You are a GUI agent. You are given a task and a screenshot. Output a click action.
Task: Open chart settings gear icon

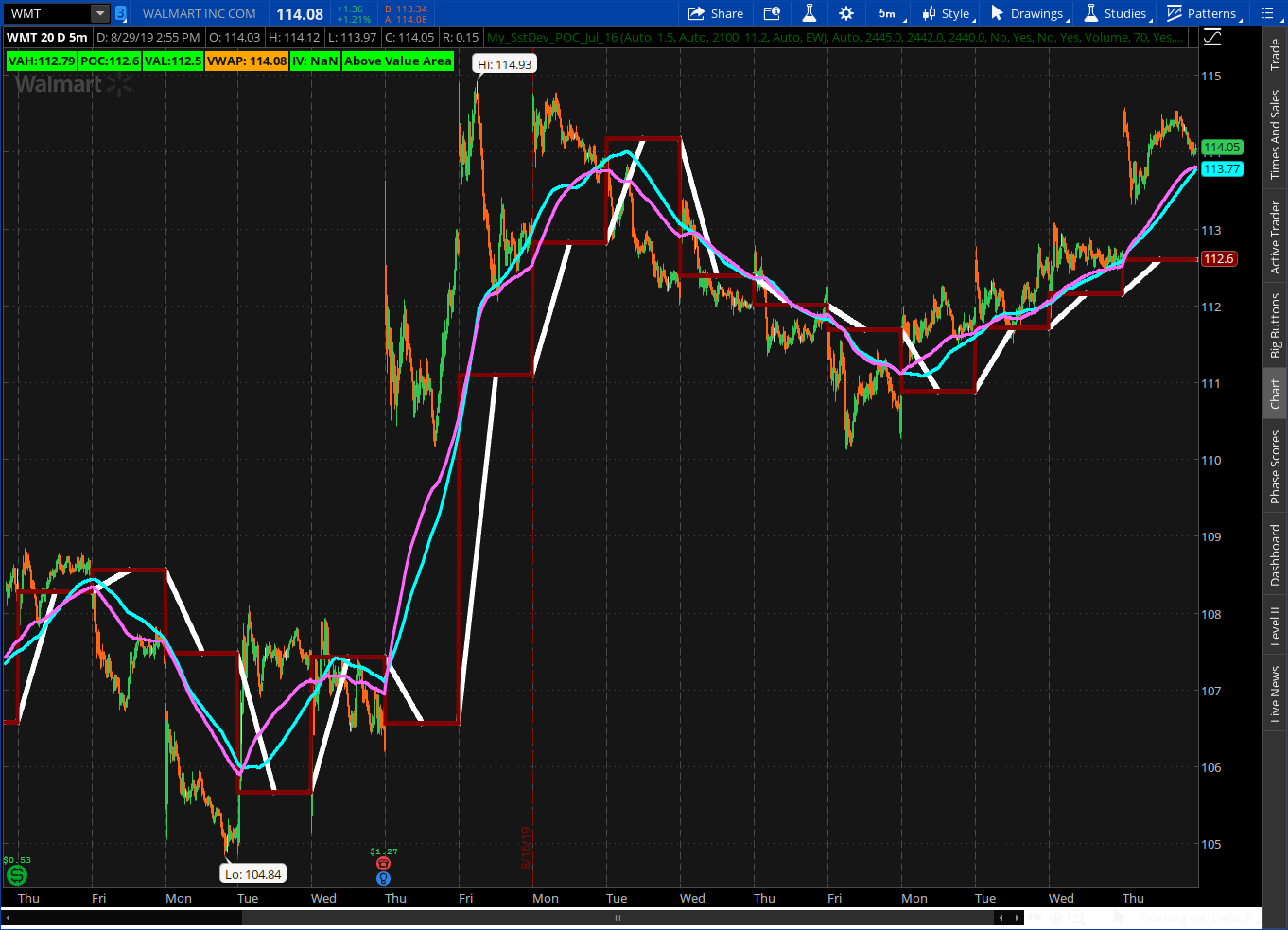(845, 13)
